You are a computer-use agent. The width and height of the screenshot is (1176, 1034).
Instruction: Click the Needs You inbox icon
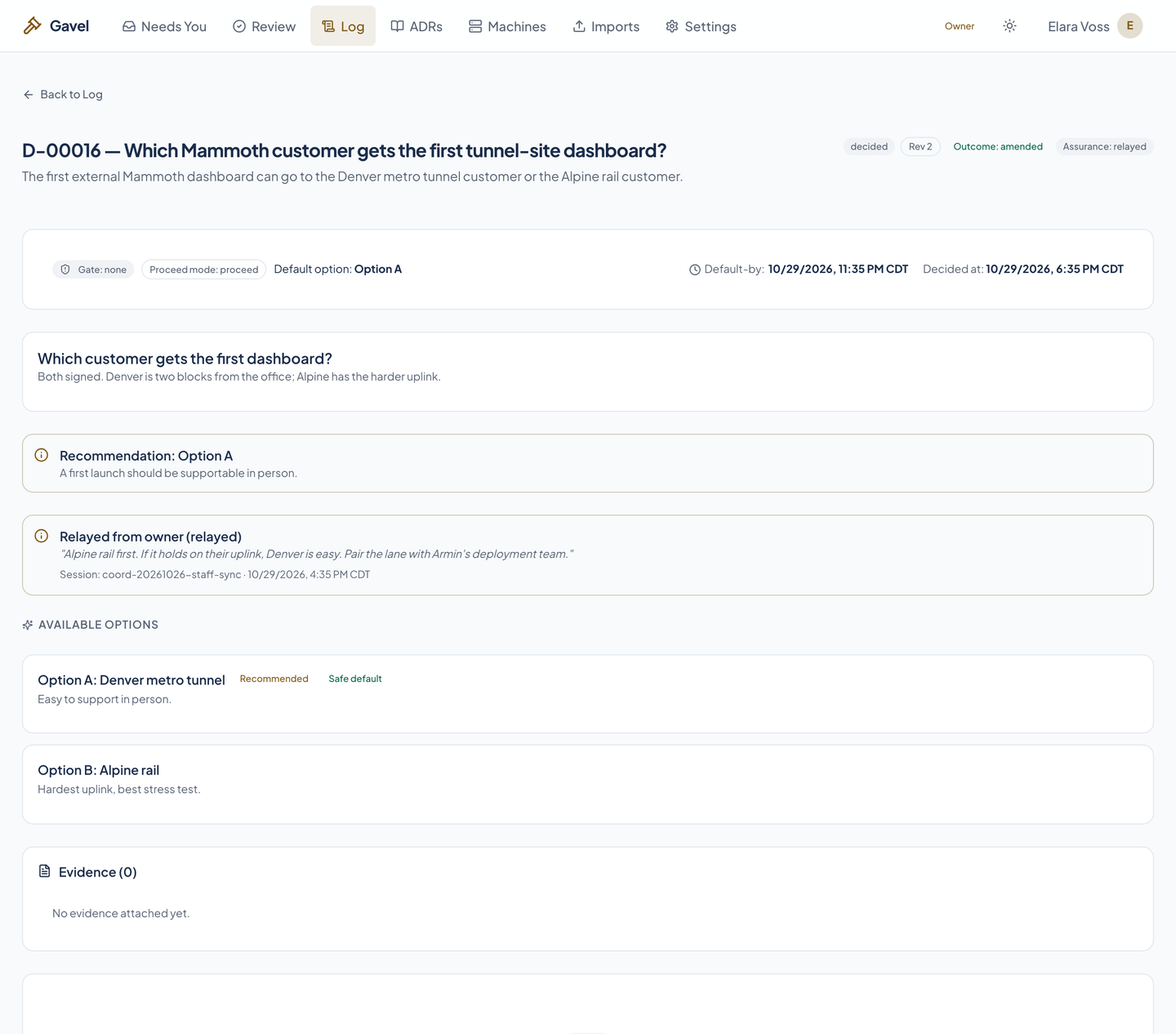point(129,26)
